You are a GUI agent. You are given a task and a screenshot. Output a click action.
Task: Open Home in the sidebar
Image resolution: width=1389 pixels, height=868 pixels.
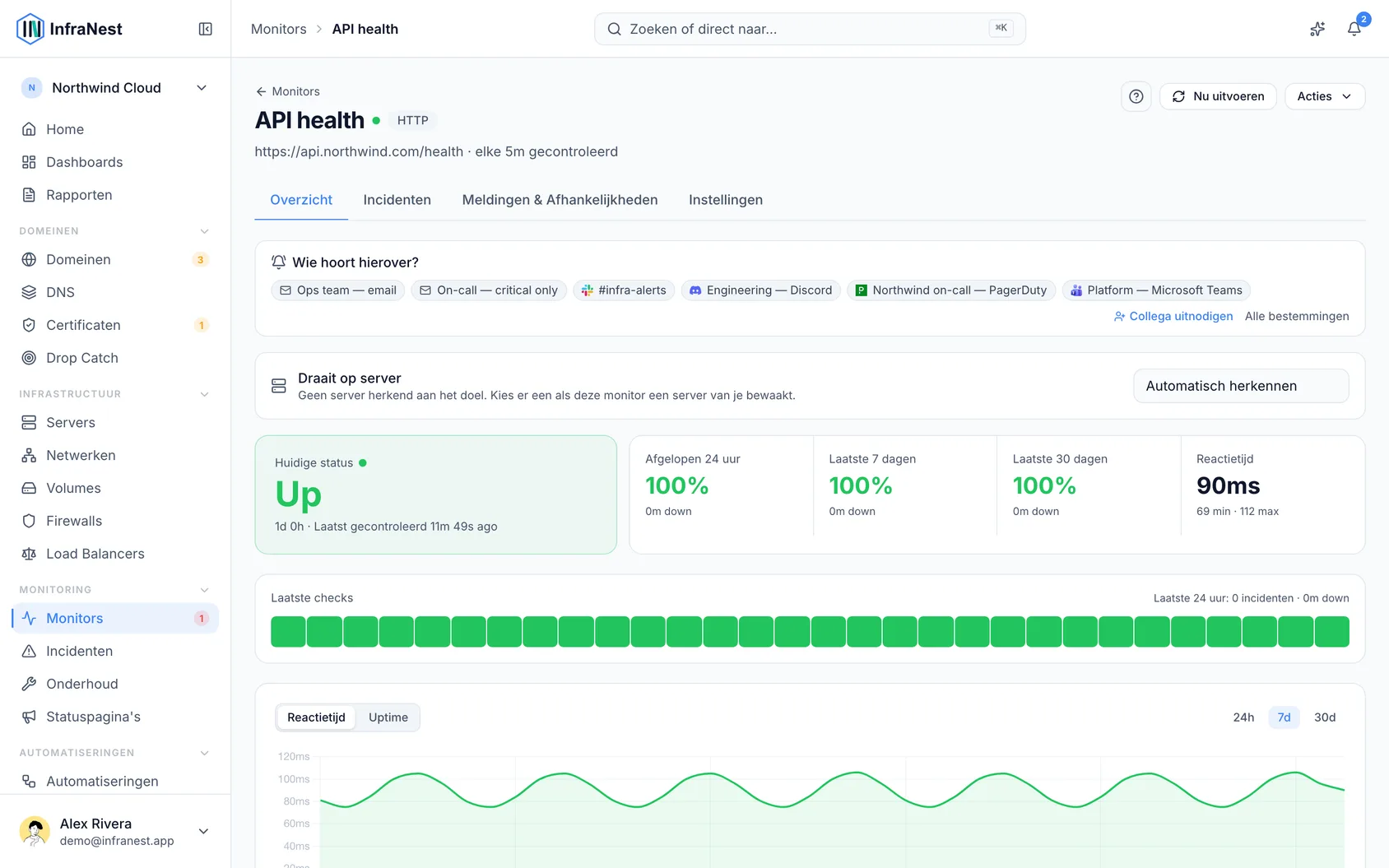coord(115,129)
